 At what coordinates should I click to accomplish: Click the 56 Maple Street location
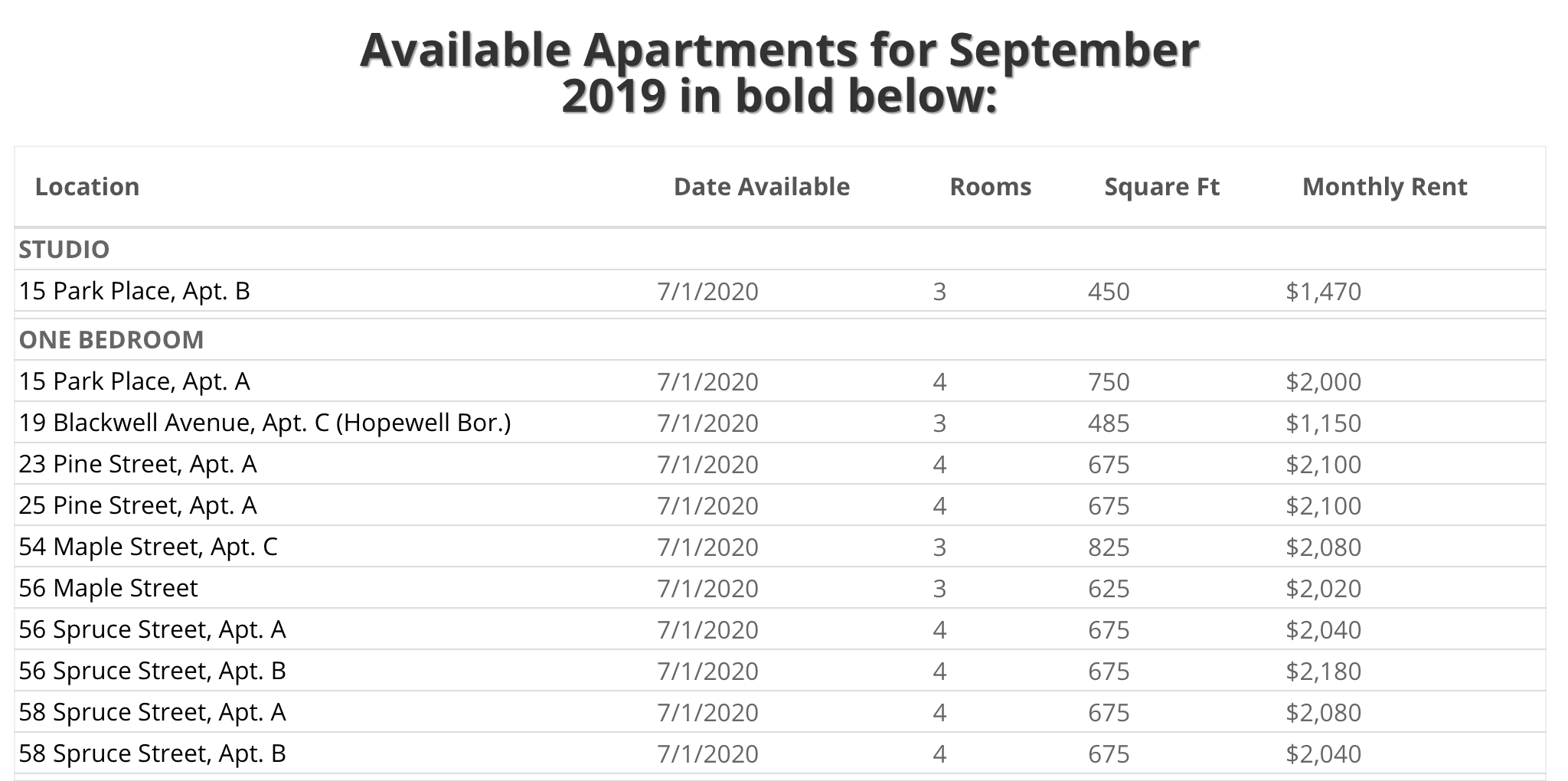(109, 588)
